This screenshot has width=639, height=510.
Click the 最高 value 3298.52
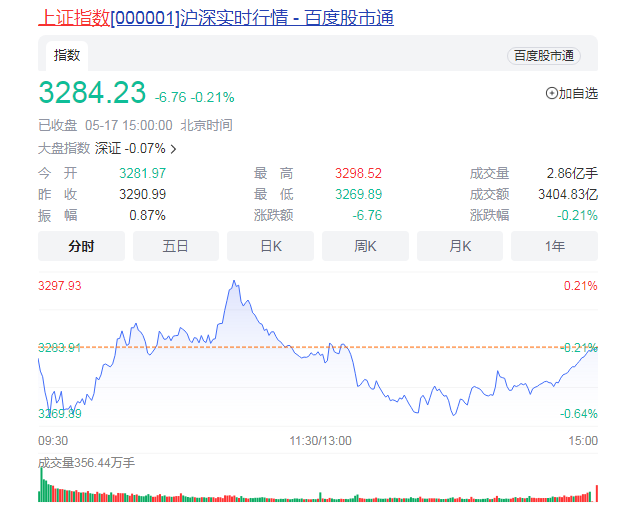click(x=358, y=173)
